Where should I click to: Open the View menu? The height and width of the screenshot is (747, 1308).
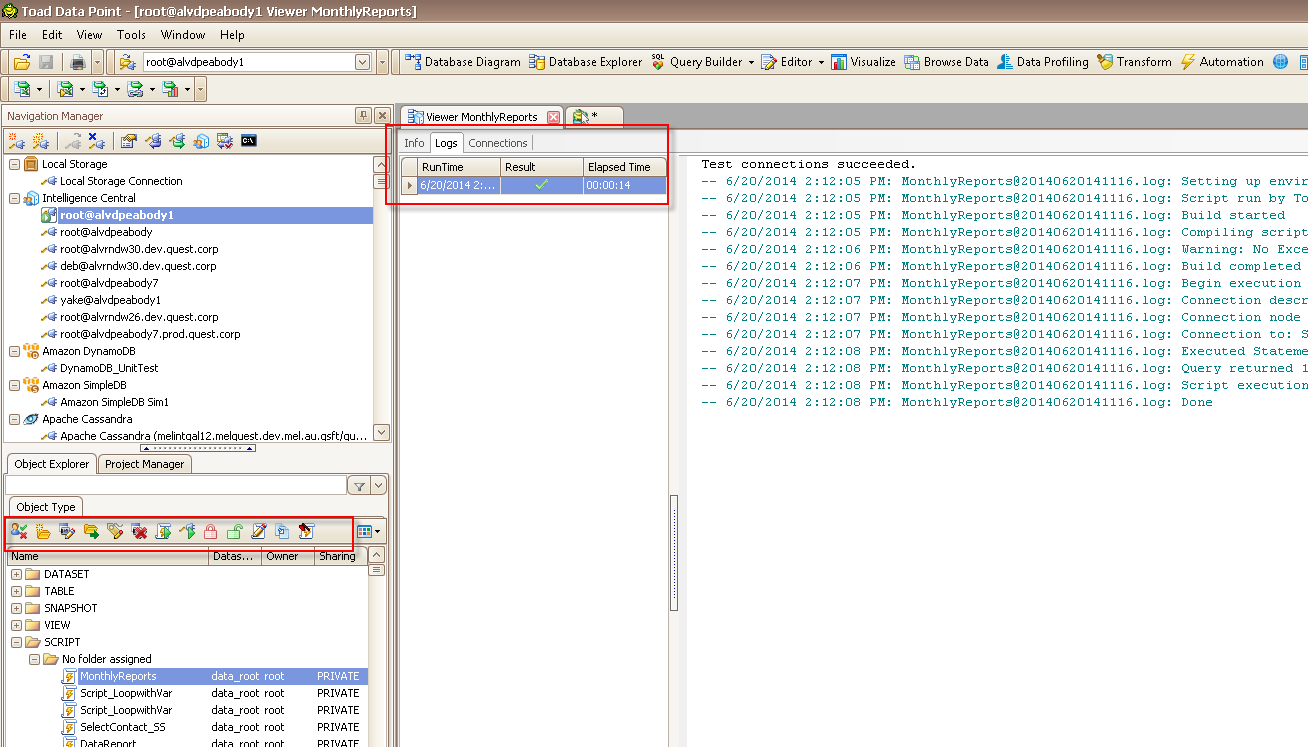(x=90, y=35)
